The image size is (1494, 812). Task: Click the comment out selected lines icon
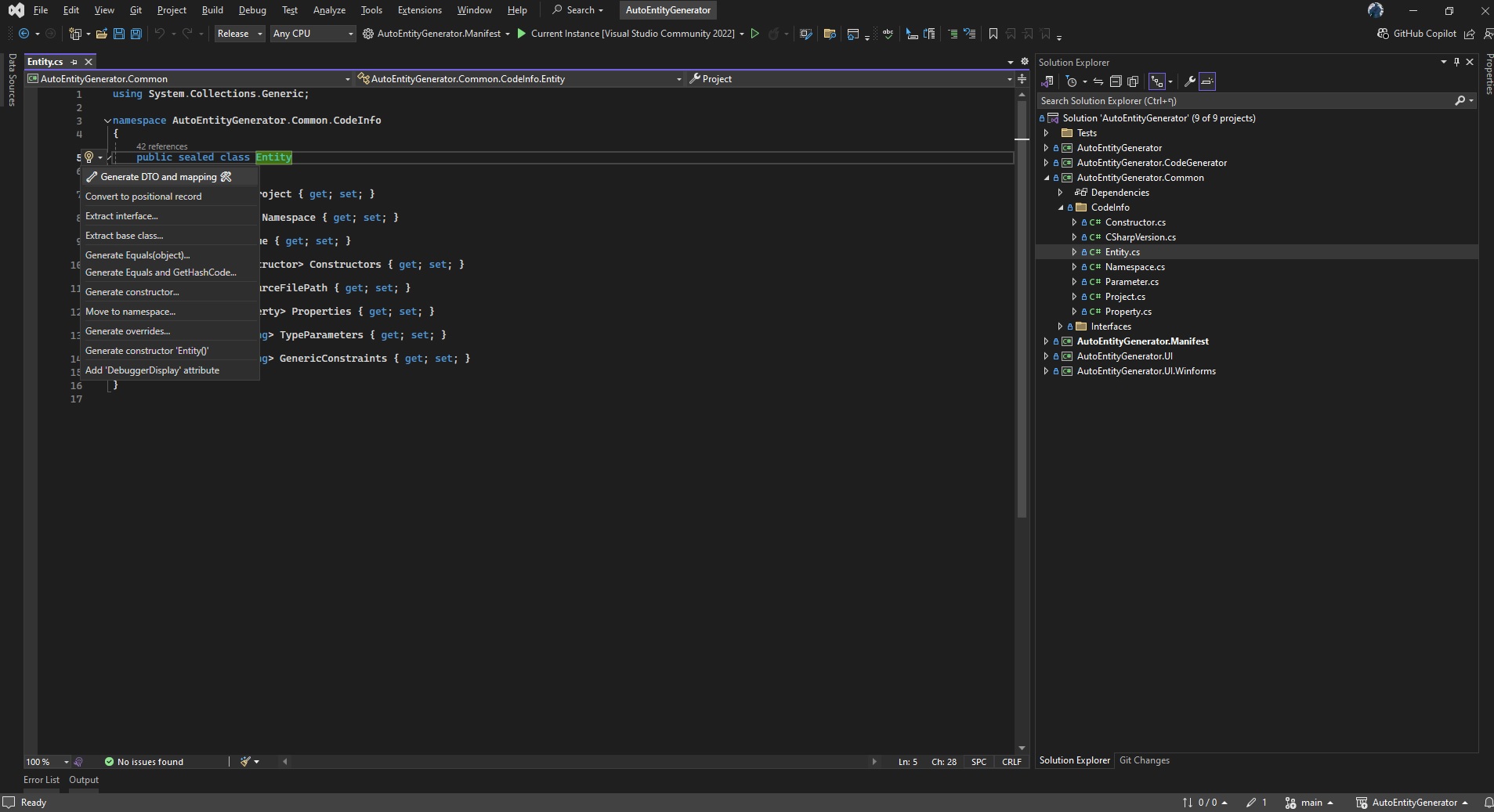point(953,34)
